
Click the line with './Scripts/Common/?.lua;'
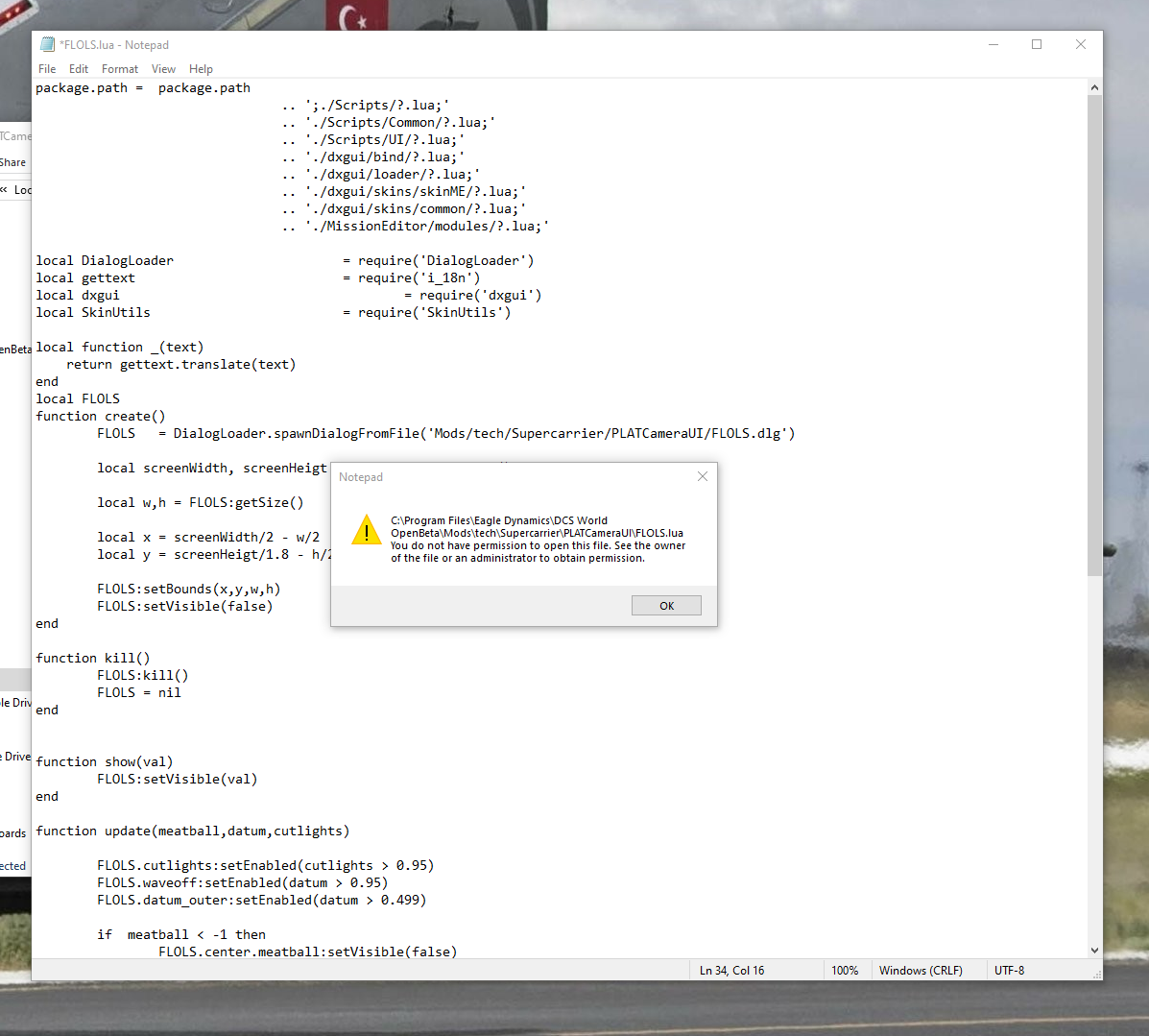(389, 123)
